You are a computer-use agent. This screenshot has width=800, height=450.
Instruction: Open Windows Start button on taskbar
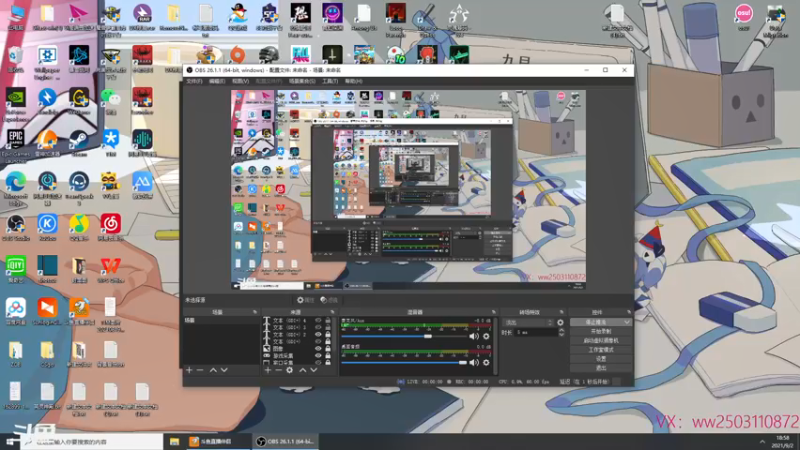tap(10, 441)
